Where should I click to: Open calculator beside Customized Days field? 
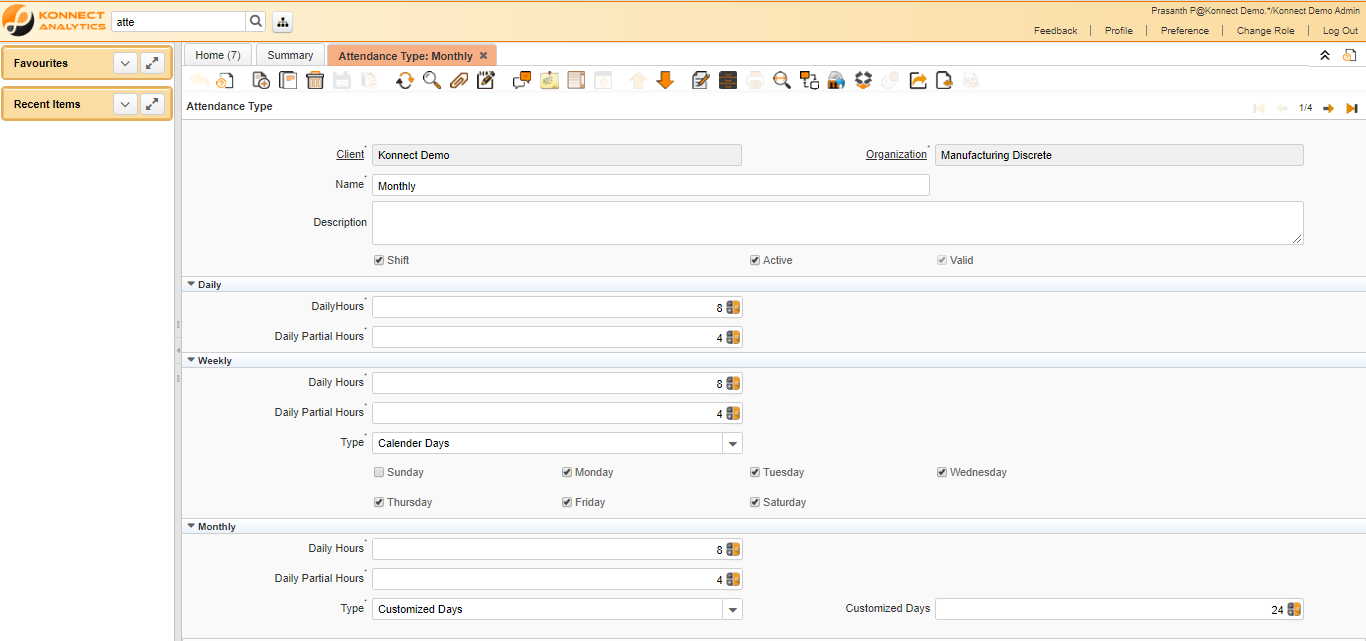click(1294, 609)
